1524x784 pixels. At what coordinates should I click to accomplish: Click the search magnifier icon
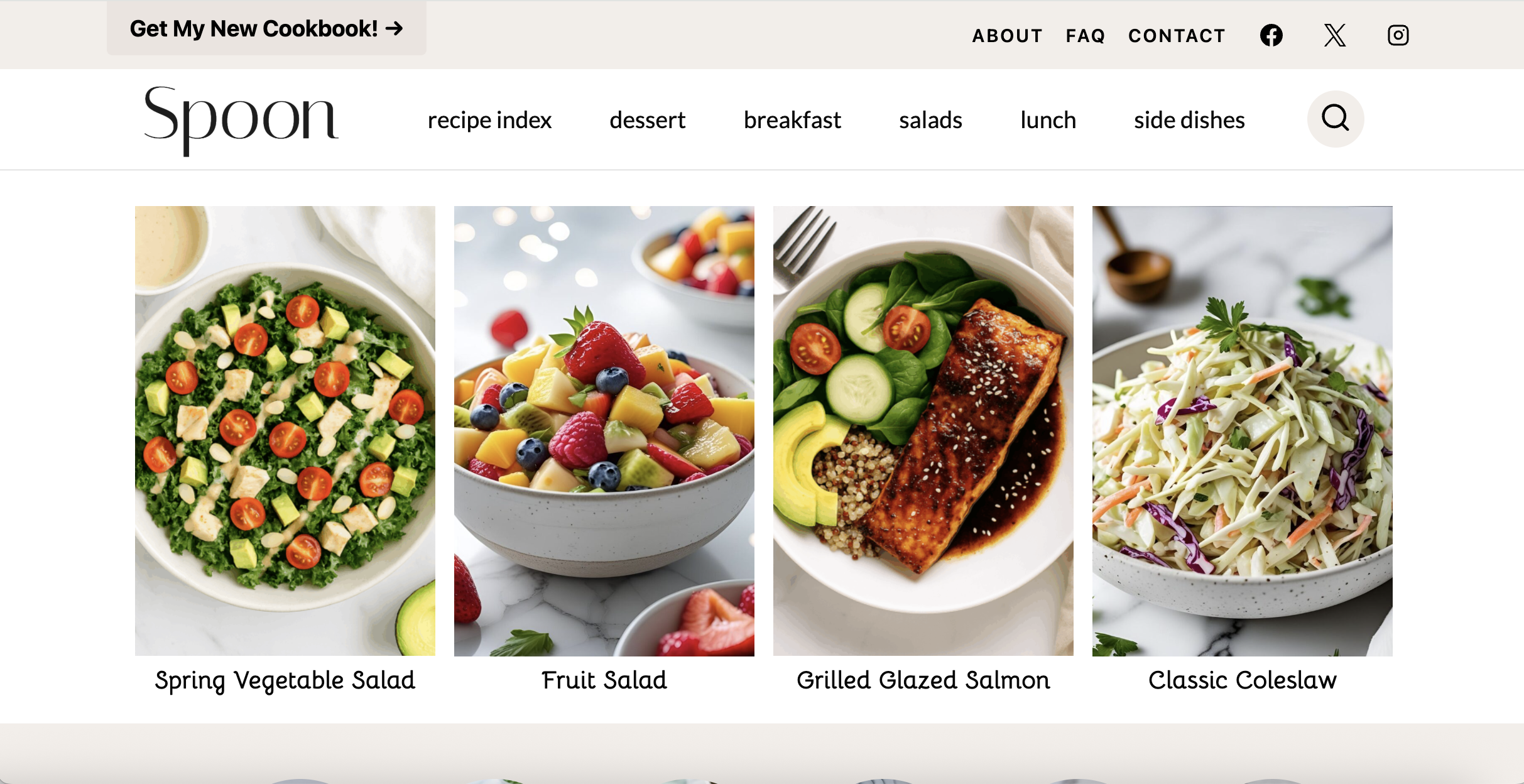point(1336,119)
